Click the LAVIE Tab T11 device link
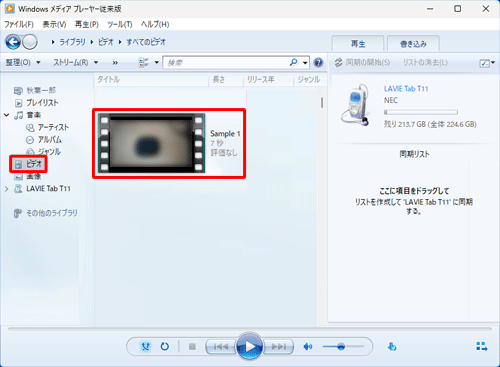500x367 pixels. pyautogui.click(x=406, y=89)
